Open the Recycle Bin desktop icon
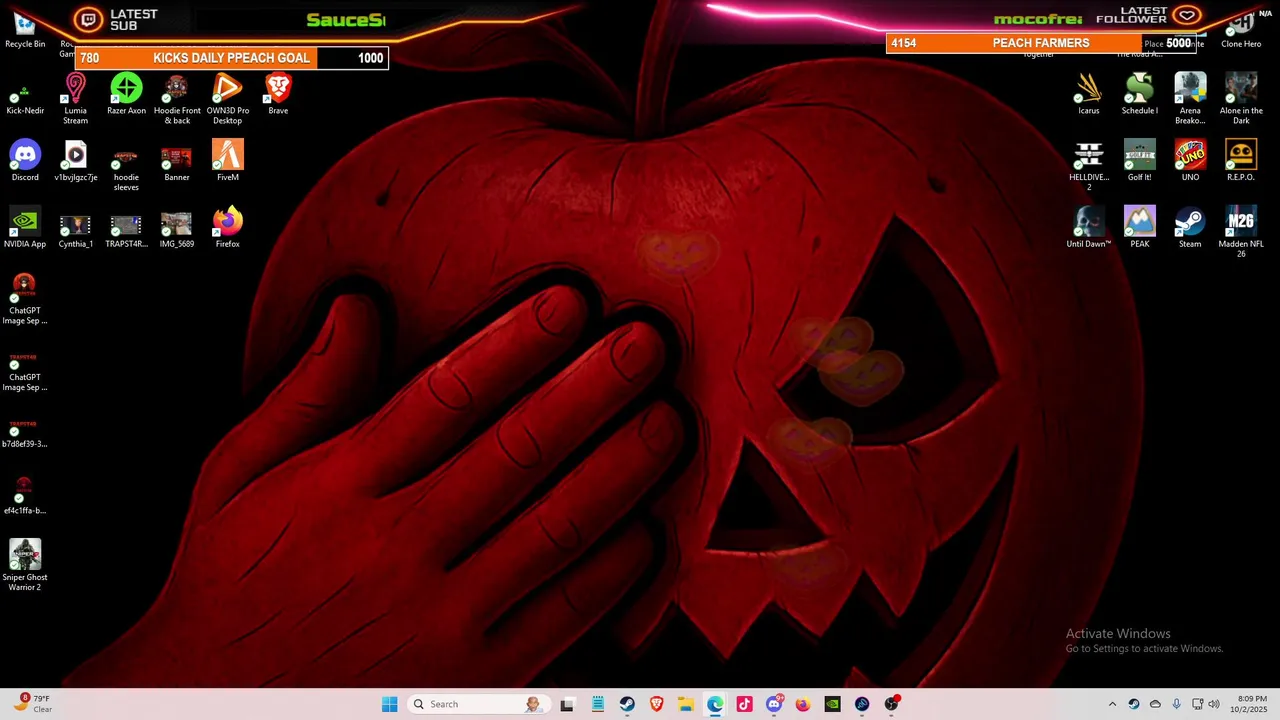Screen dimensions: 1280x720 25,30
